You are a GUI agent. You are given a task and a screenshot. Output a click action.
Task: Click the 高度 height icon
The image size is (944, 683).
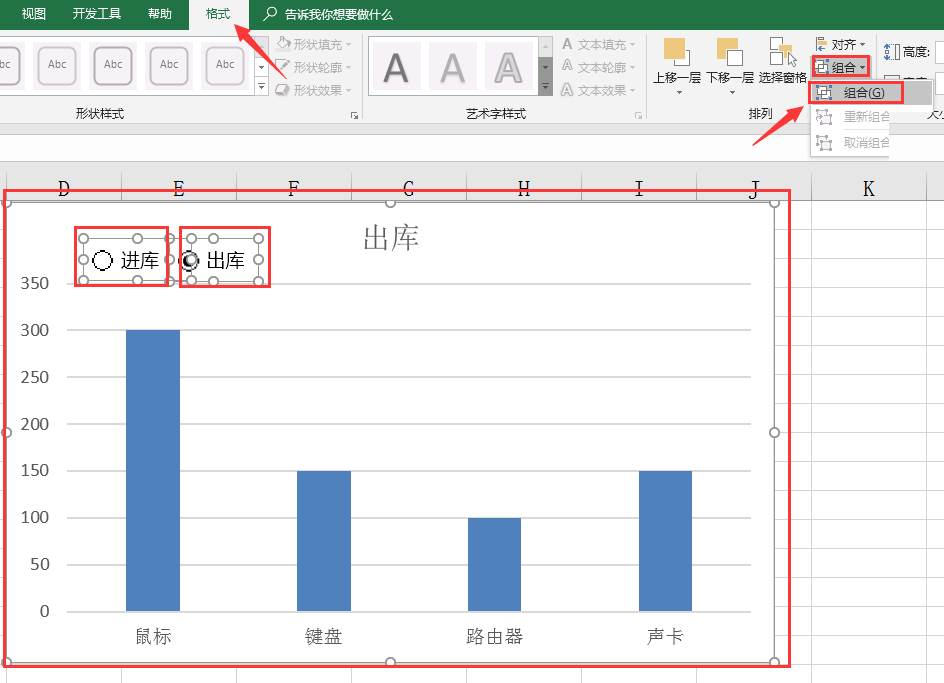tap(892, 52)
